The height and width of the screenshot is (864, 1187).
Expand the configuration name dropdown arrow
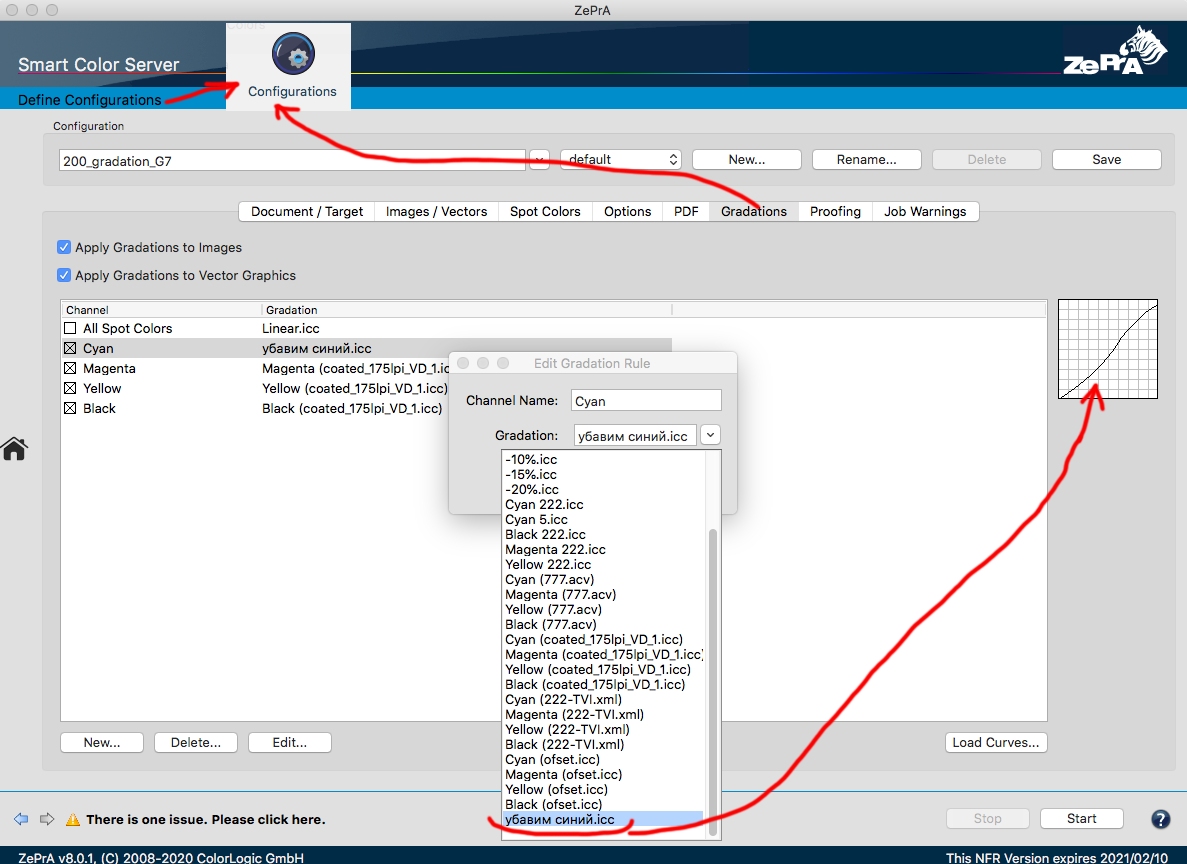539,160
